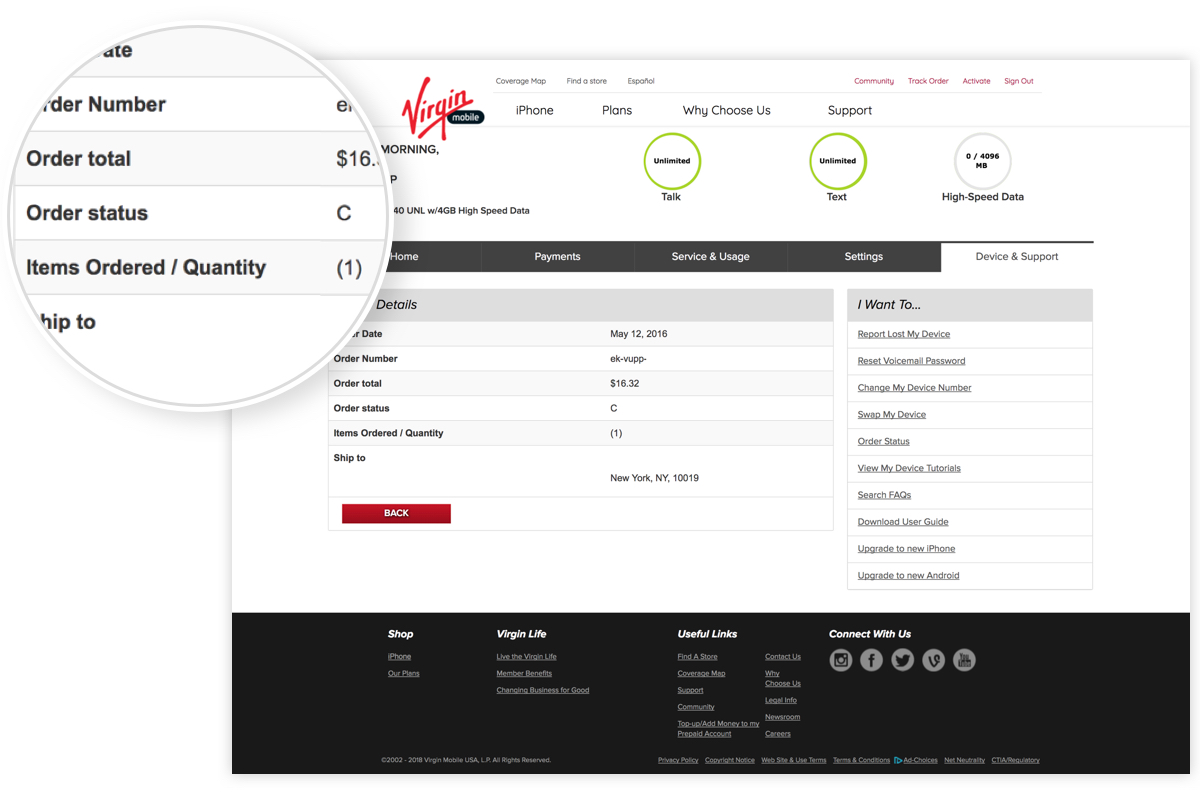Select the Unlimited Text circle indicator

(837, 161)
